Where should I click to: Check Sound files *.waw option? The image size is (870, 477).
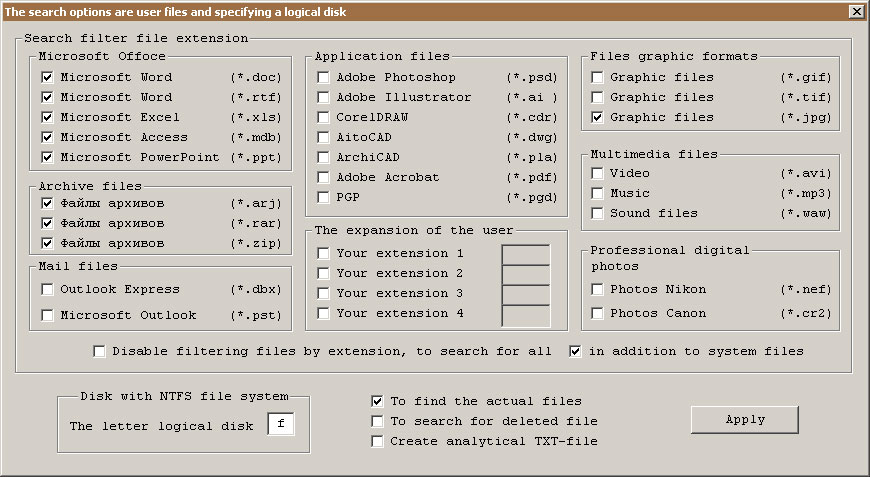tap(597, 213)
